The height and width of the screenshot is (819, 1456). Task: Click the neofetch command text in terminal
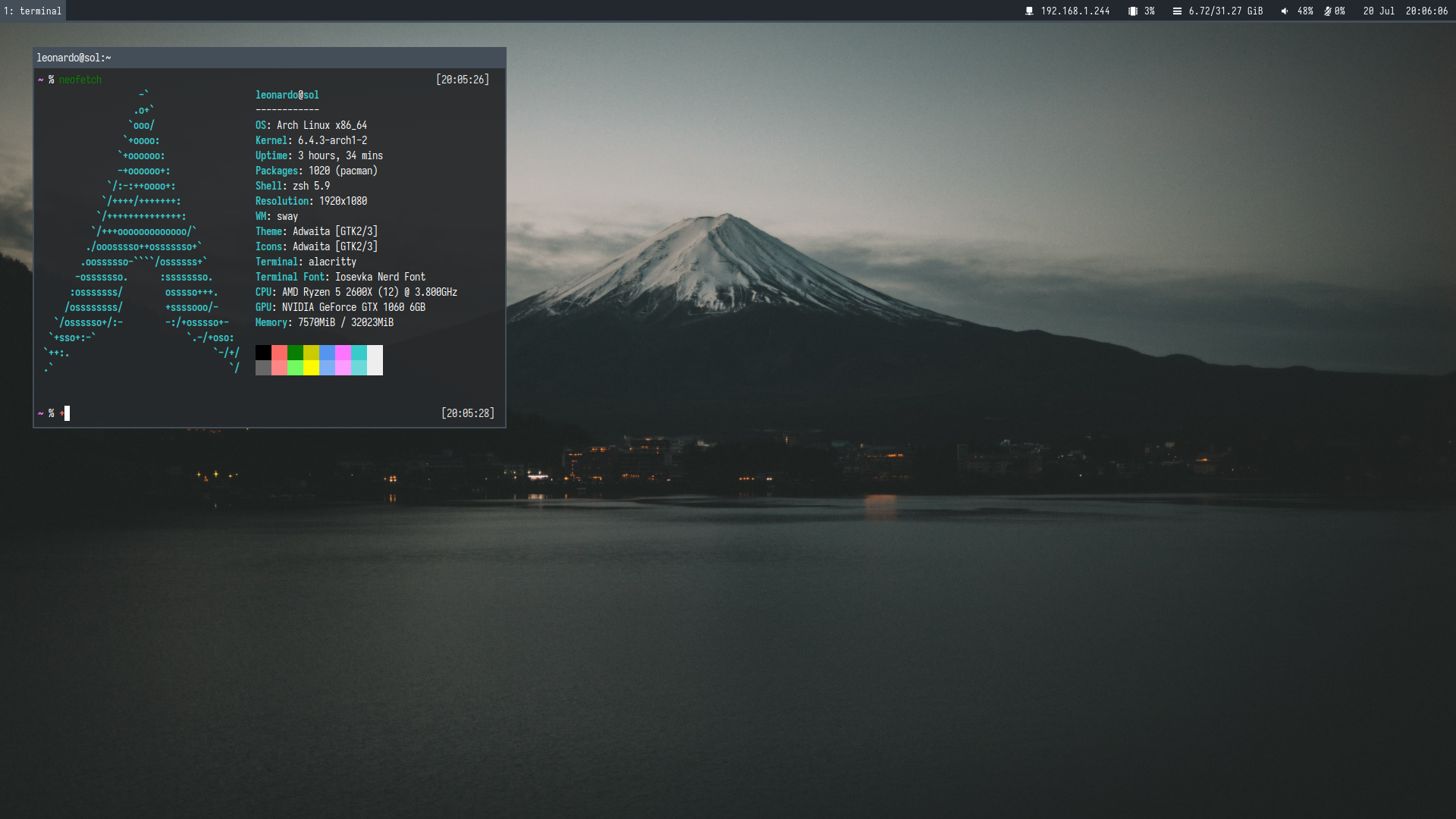pyautogui.click(x=80, y=80)
